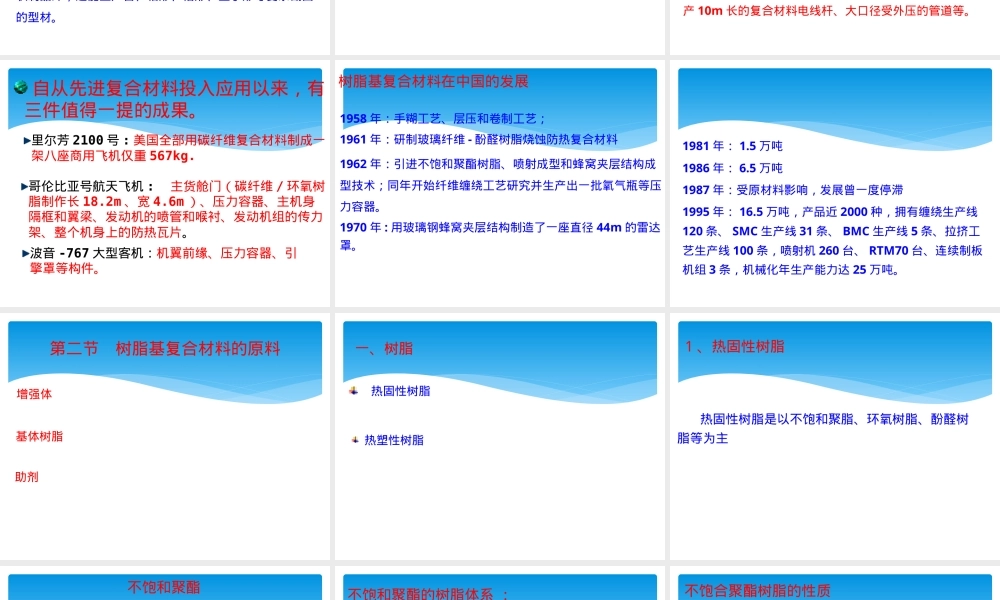Open the partial slide titled 不饱和聚酯
Screen dimensions: 1000x600
pos(165,583)
